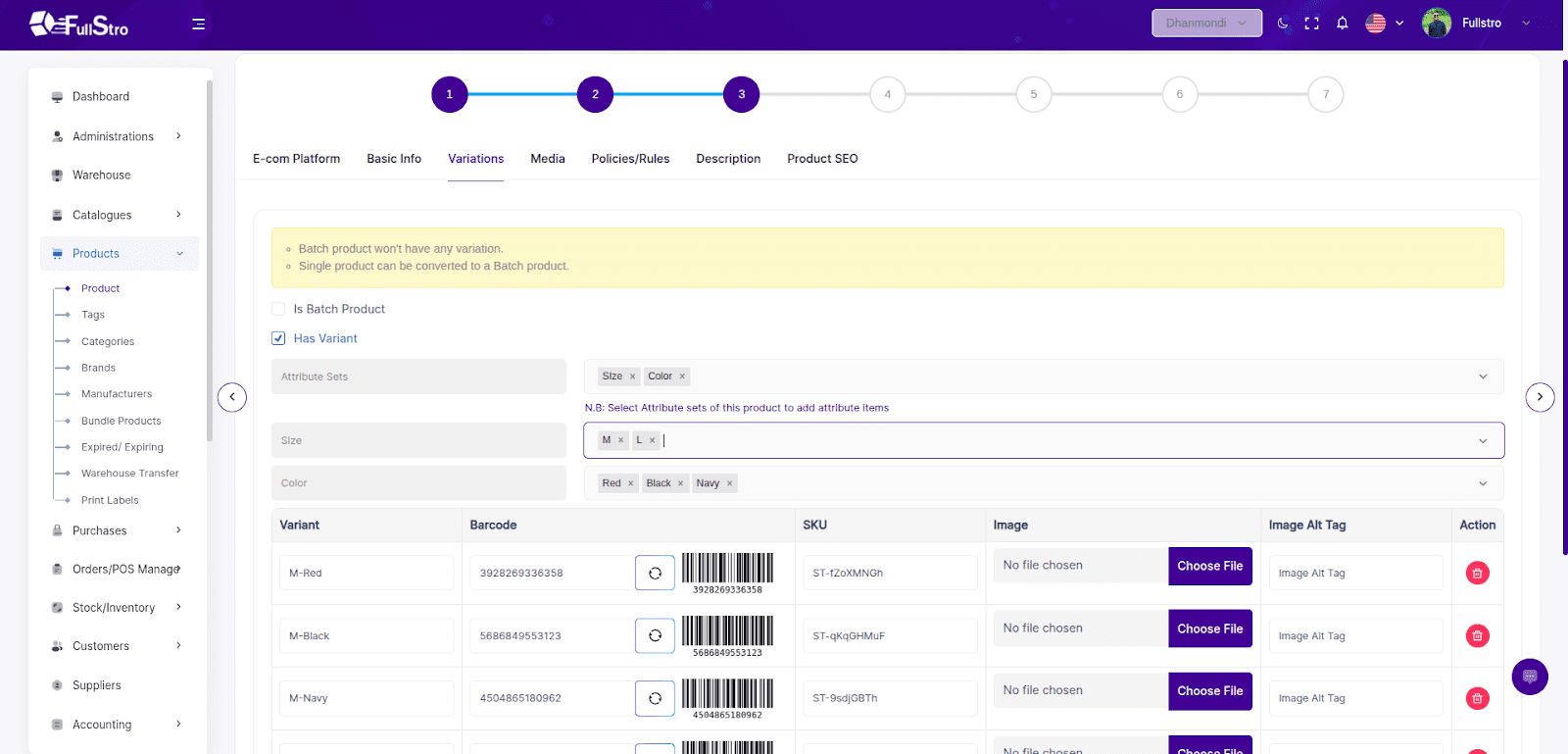
Task: Jump to wizard step 7
Action: (x=1326, y=94)
